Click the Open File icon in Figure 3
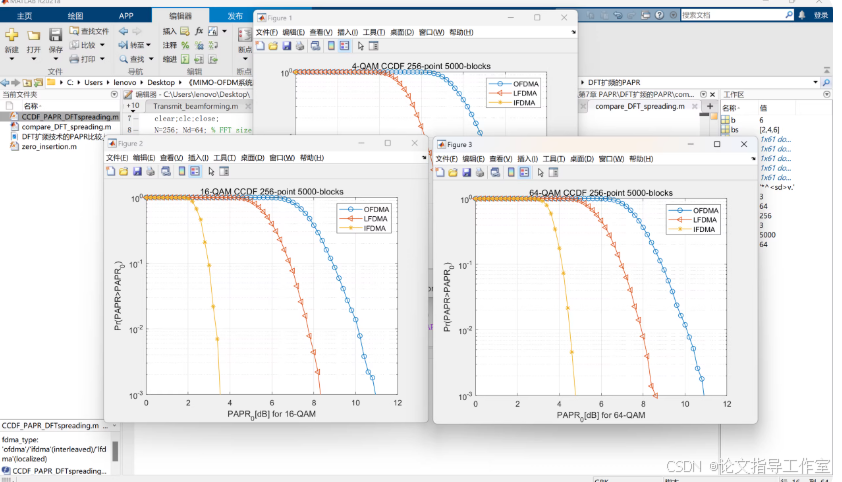The image size is (842, 482). (x=453, y=172)
